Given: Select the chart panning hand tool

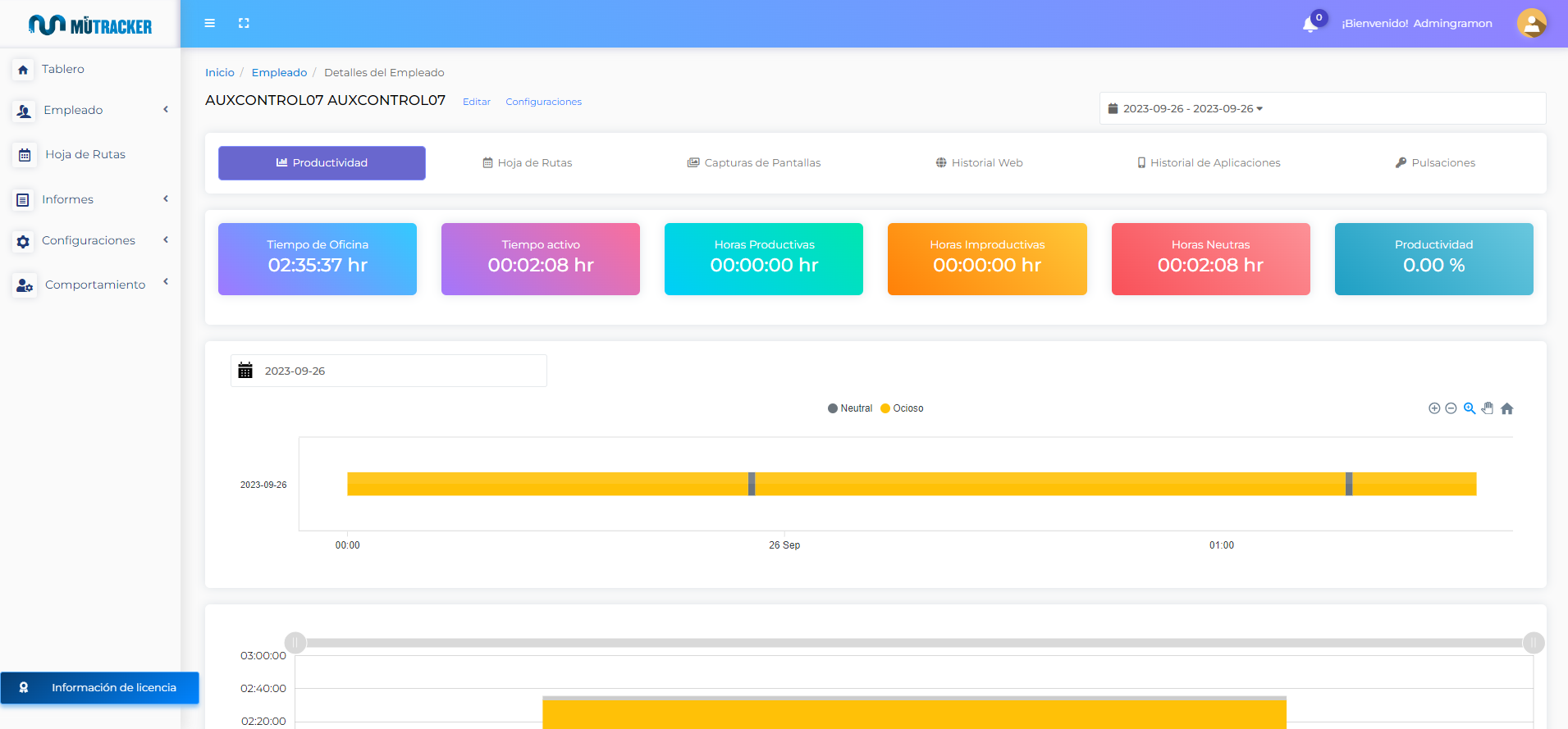Looking at the screenshot, I should 1488,408.
